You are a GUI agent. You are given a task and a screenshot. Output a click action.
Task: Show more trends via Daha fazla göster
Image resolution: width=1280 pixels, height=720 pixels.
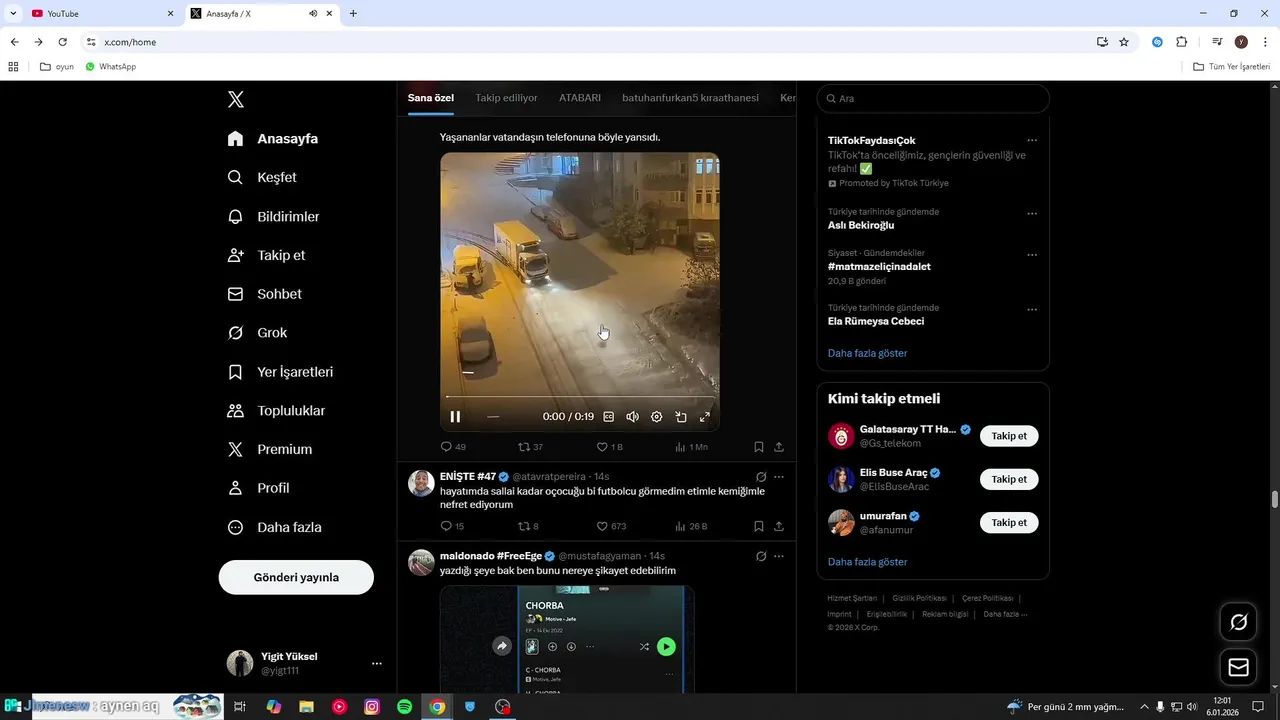pos(868,353)
